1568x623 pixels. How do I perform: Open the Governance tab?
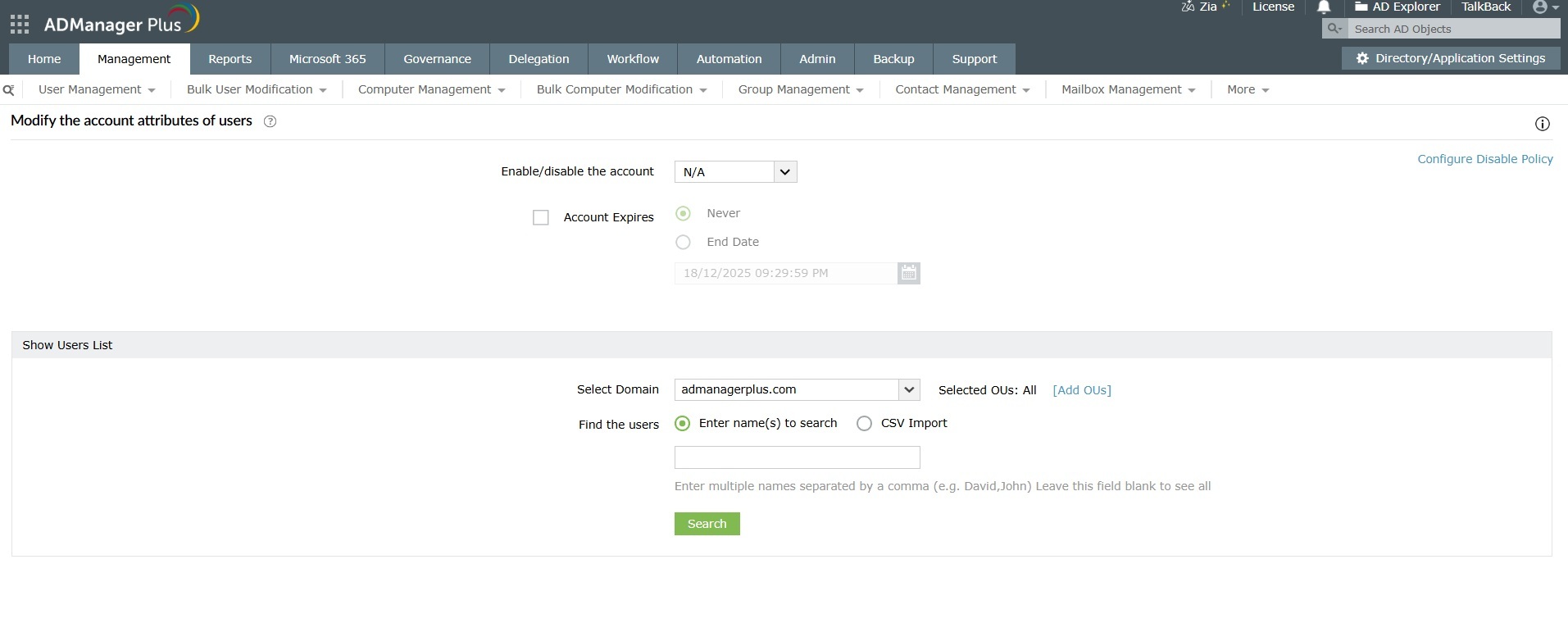point(437,59)
